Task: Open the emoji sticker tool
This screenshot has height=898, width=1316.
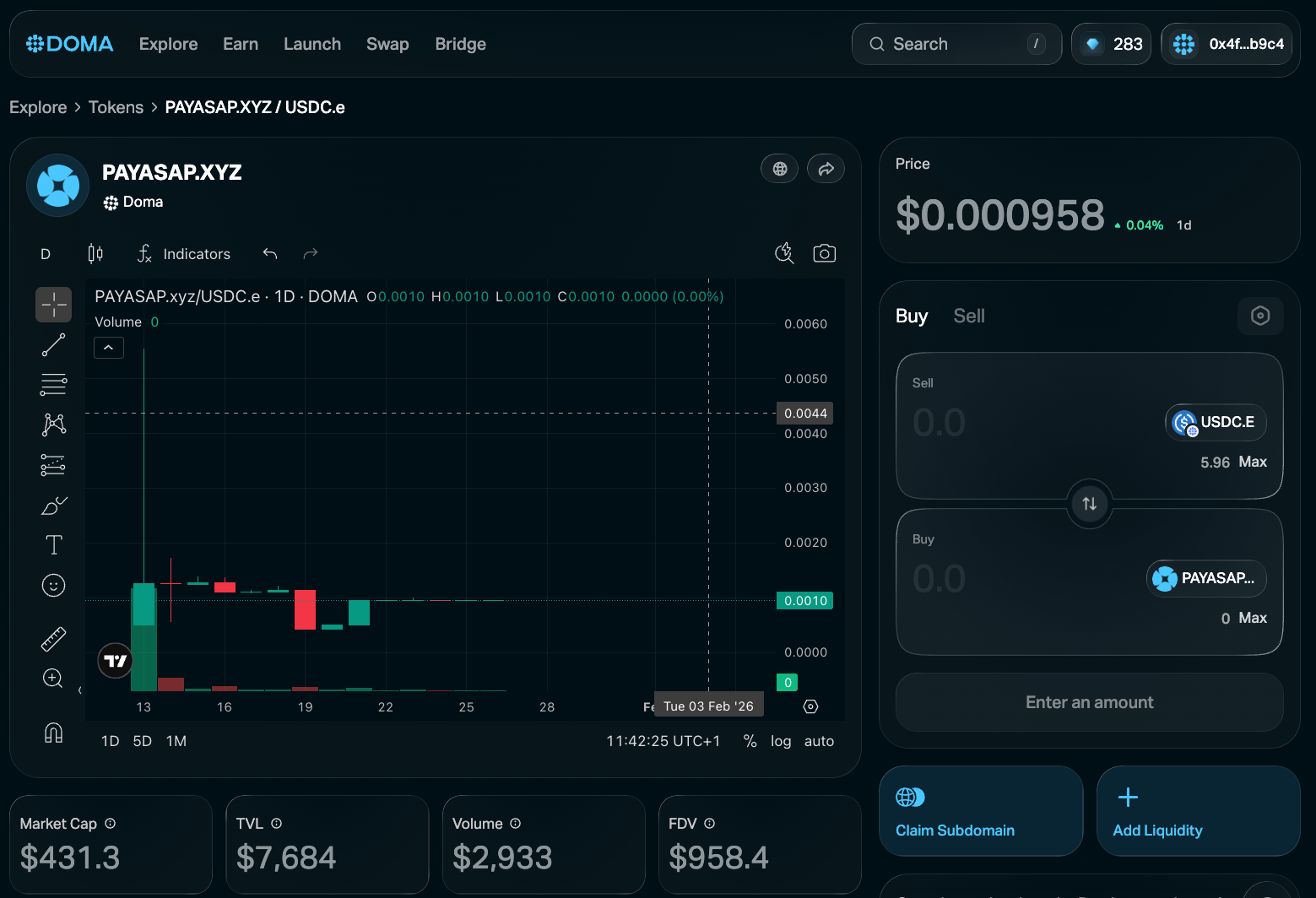Action: click(53, 586)
